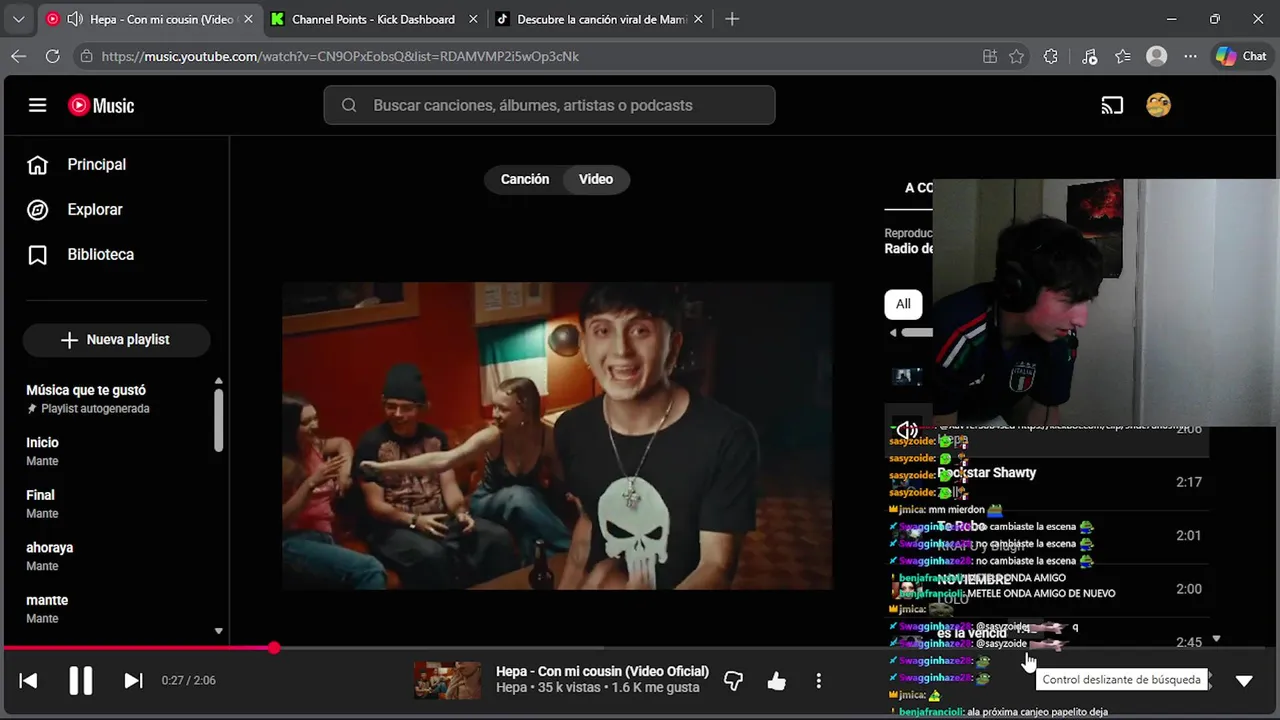Skip to previous track
1280x720 pixels.
(28, 681)
